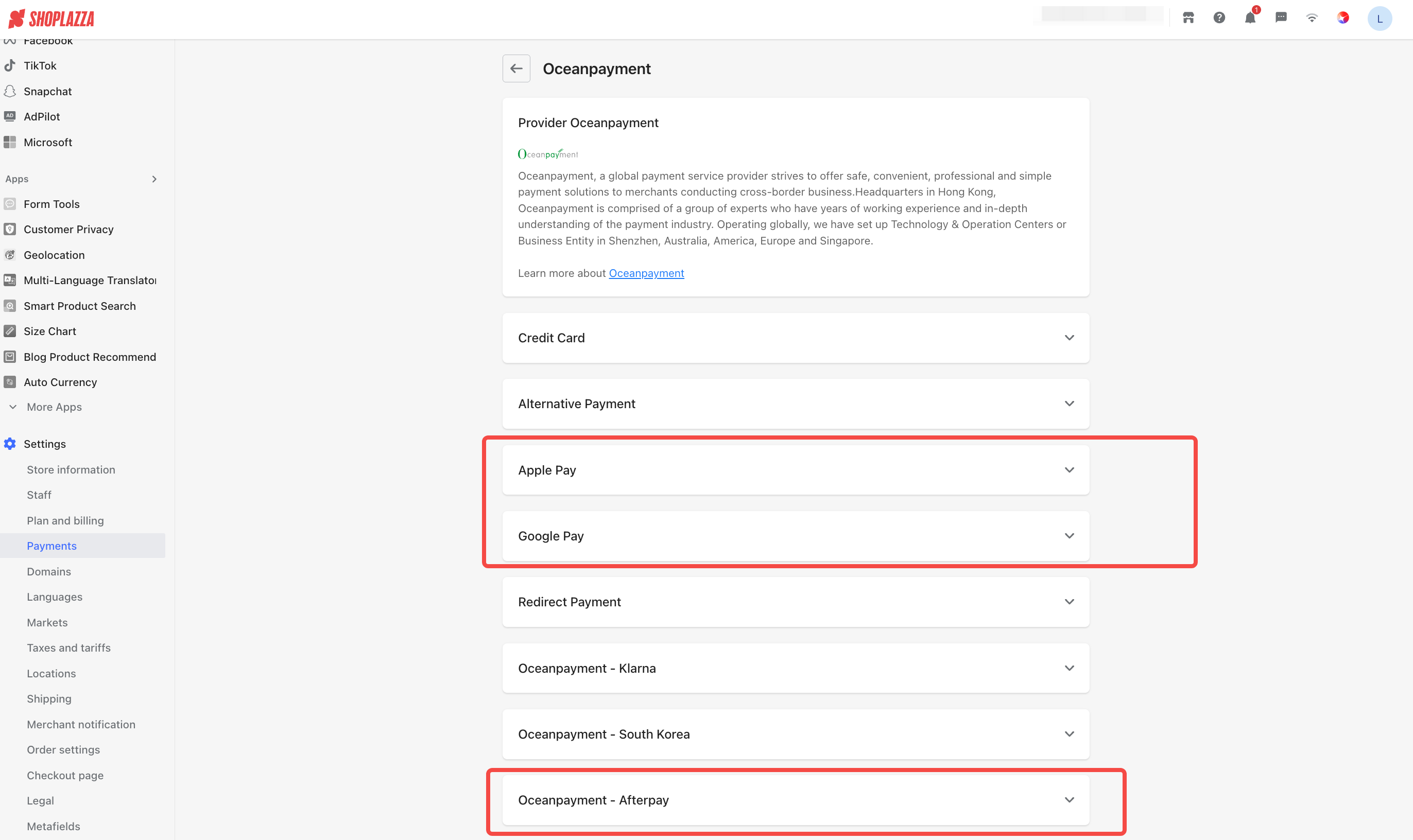Click the AdPilot icon

point(10,117)
